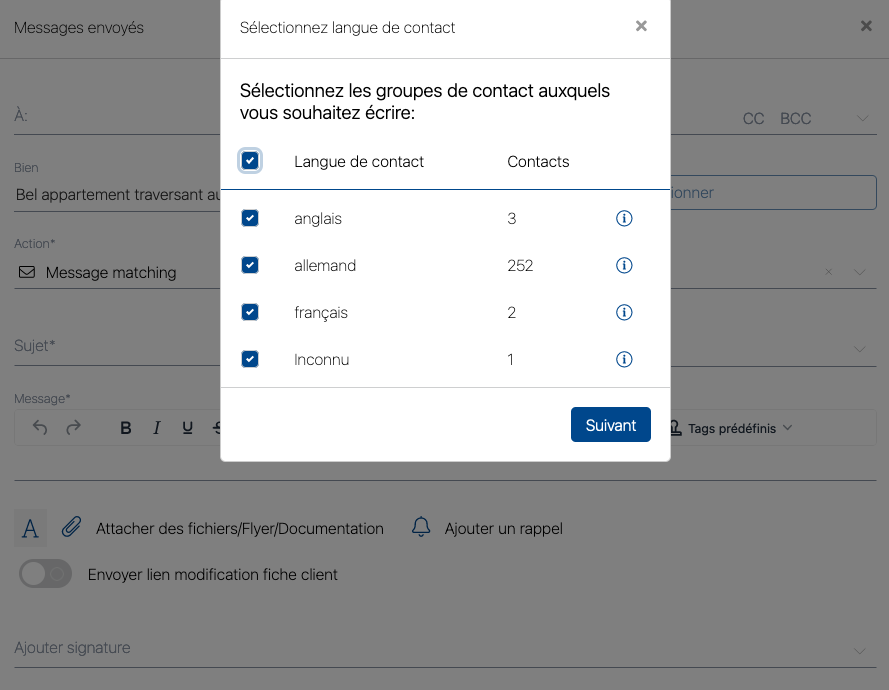Toggle the select-all languages header checkbox
The width and height of the screenshot is (889, 690).
250,160
